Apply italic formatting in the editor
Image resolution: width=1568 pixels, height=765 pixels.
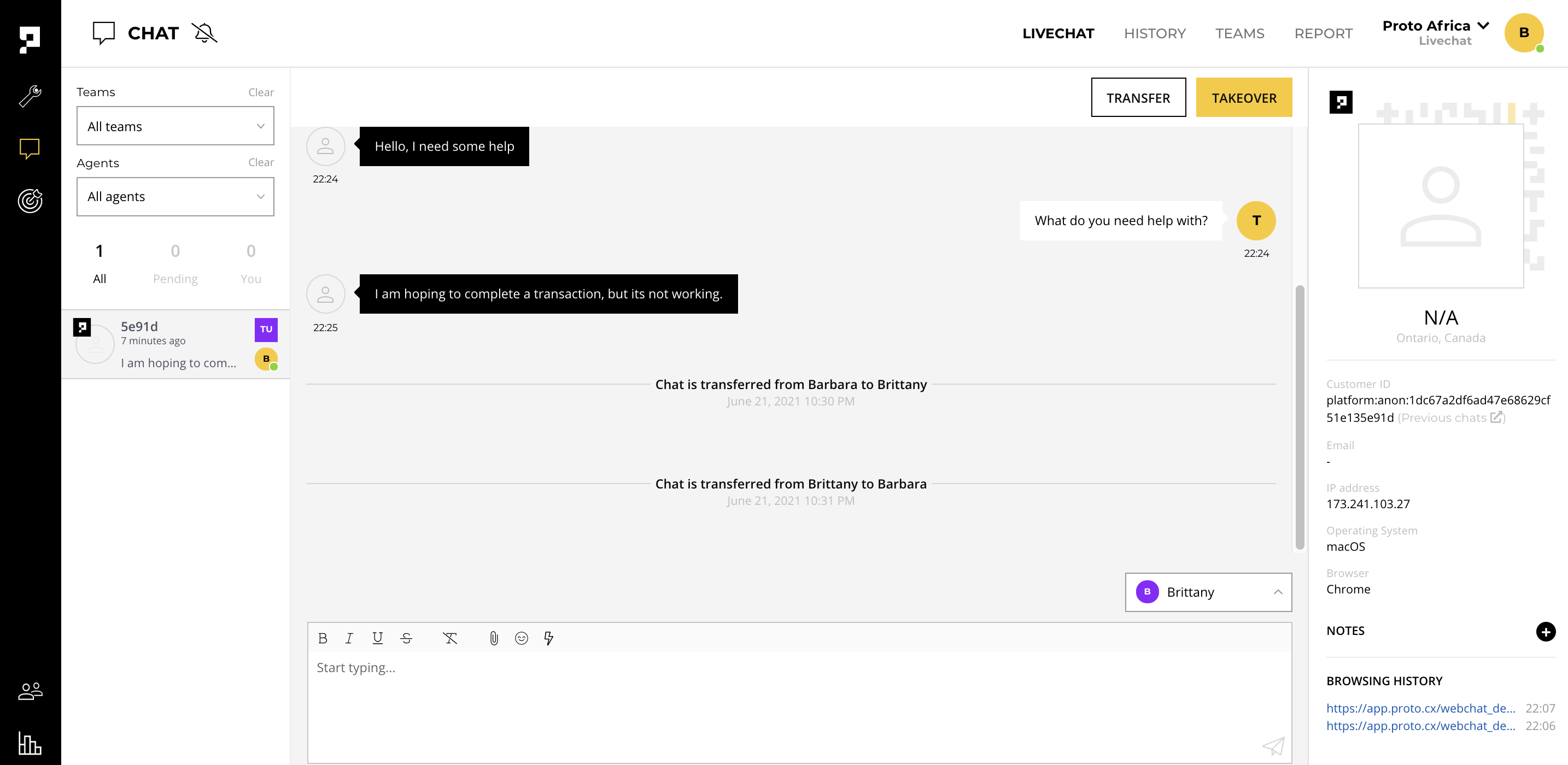(x=349, y=638)
